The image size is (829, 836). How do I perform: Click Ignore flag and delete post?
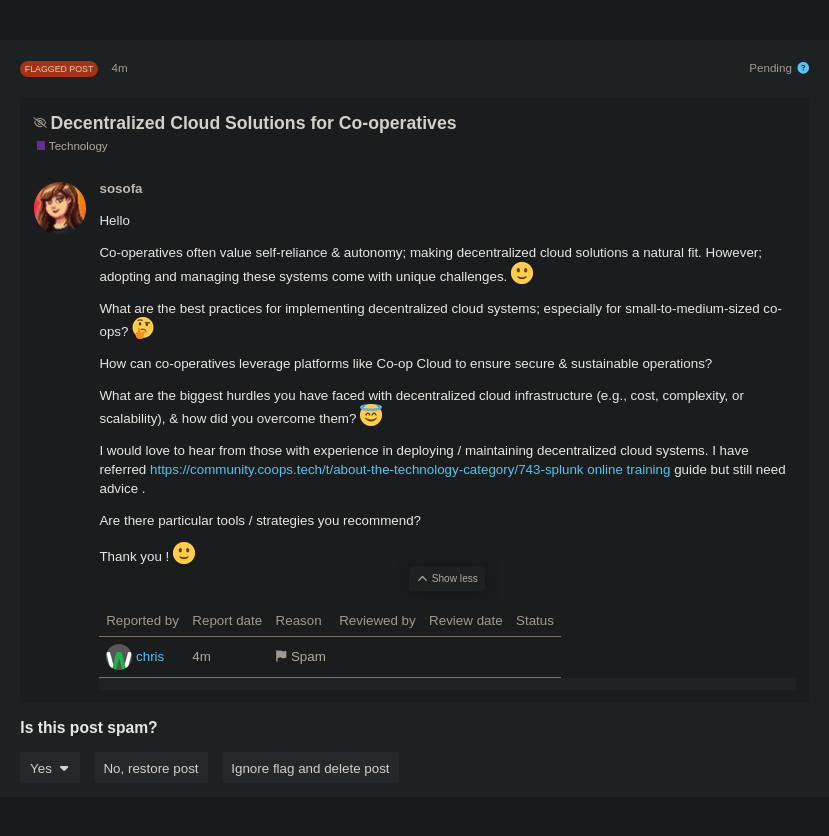(x=310, y=768)
